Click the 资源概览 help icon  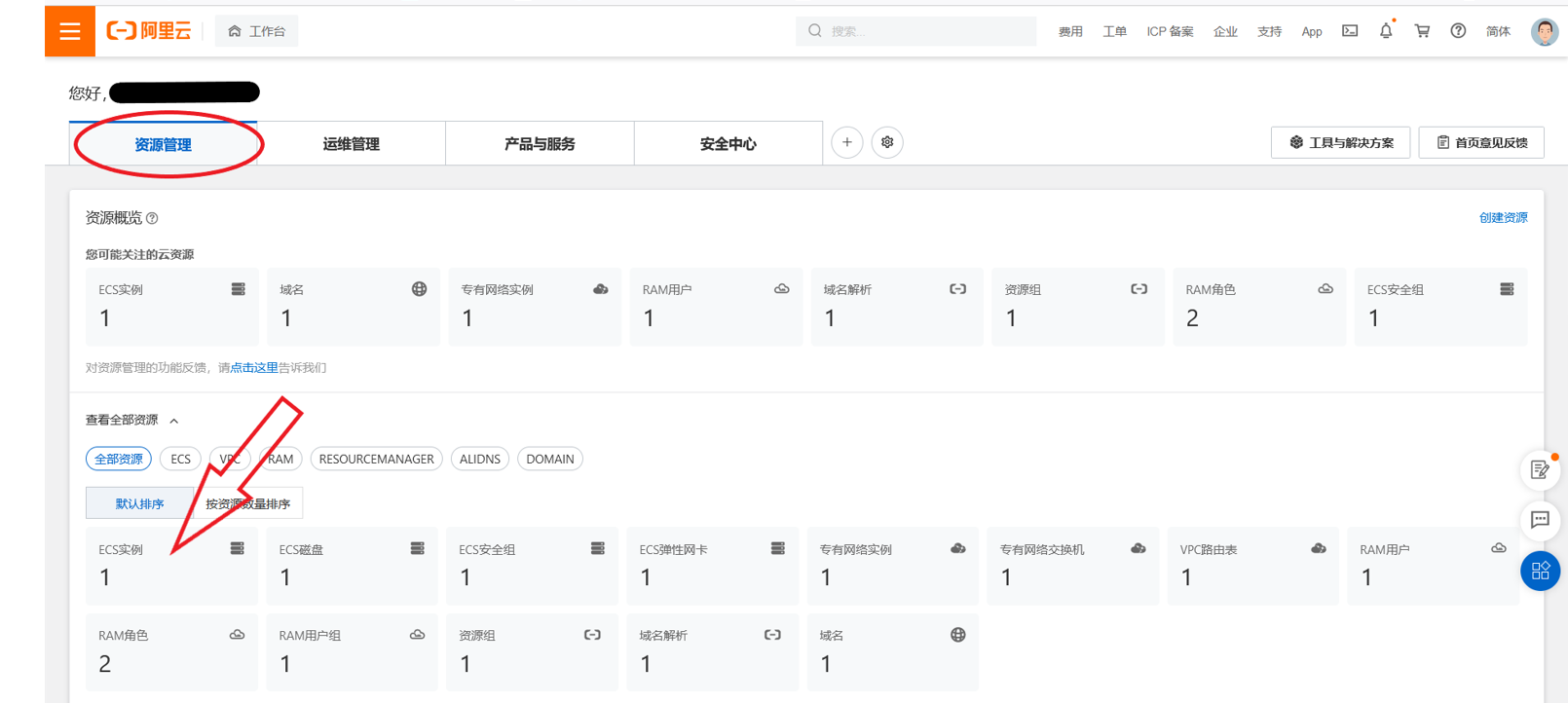152,218
